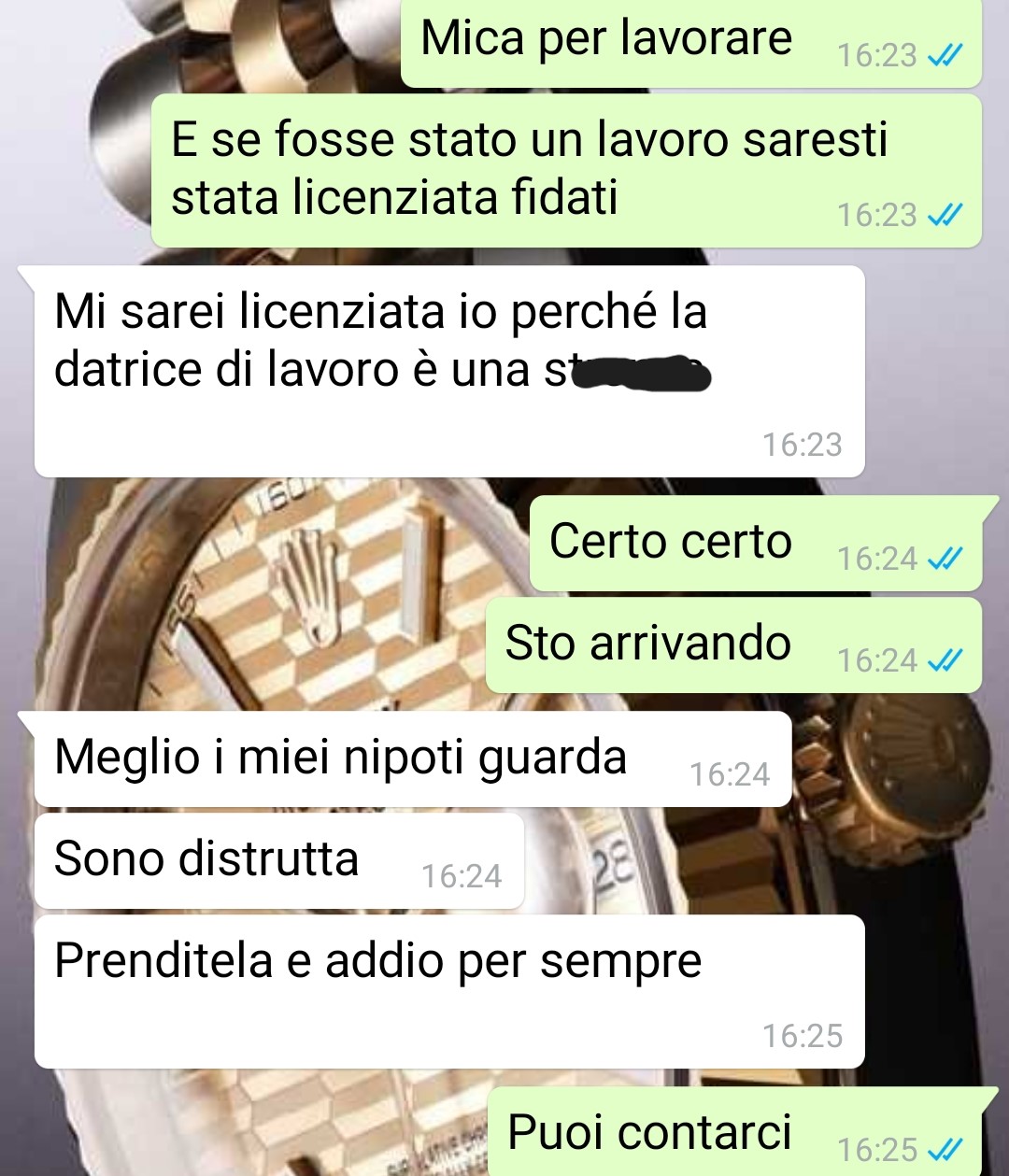Tap the "Mi sarei licenziata io" message
Viewport: 1009px width, 1176px height.
(448, 371)
